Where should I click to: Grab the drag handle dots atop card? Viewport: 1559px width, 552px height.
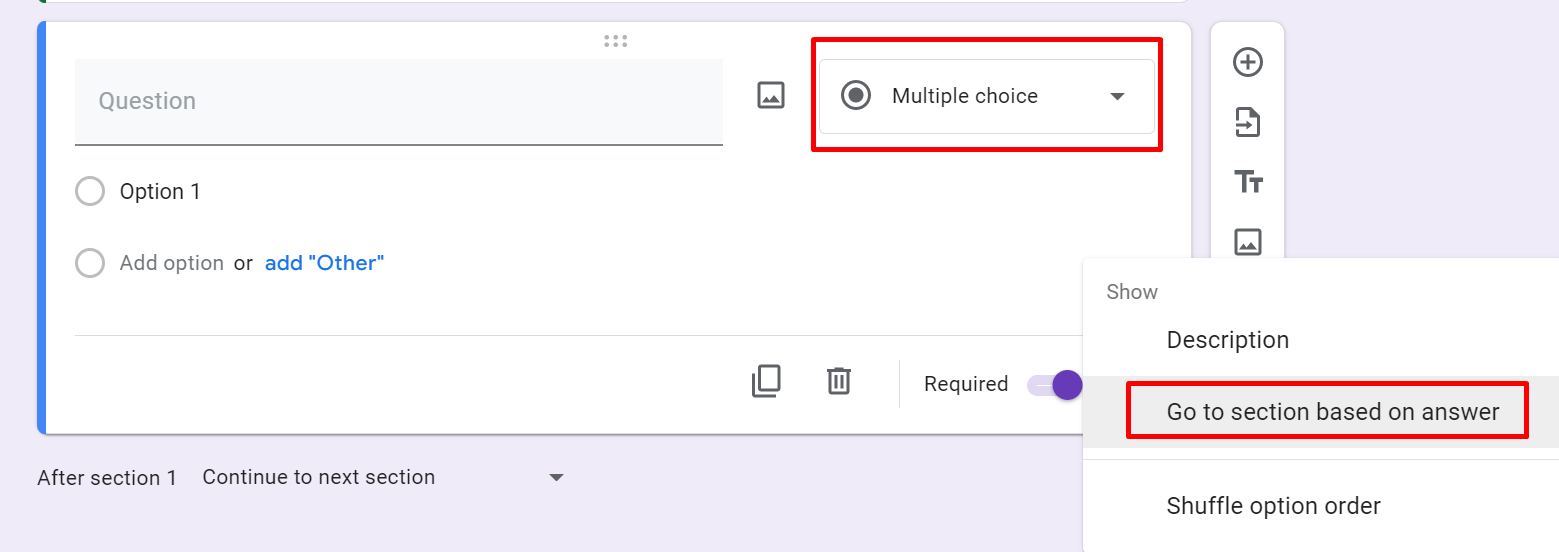tap(616, 41)
